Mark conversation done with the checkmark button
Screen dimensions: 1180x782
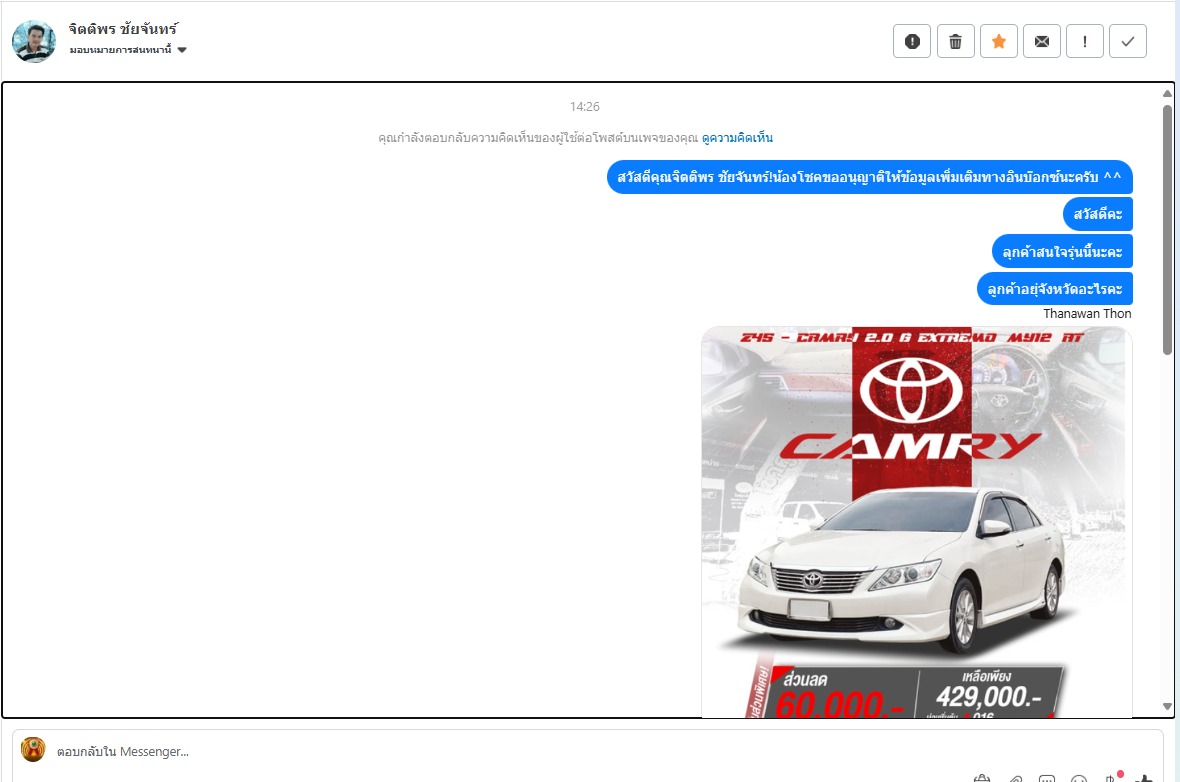pyautogui.click(x=1128, y=42)
